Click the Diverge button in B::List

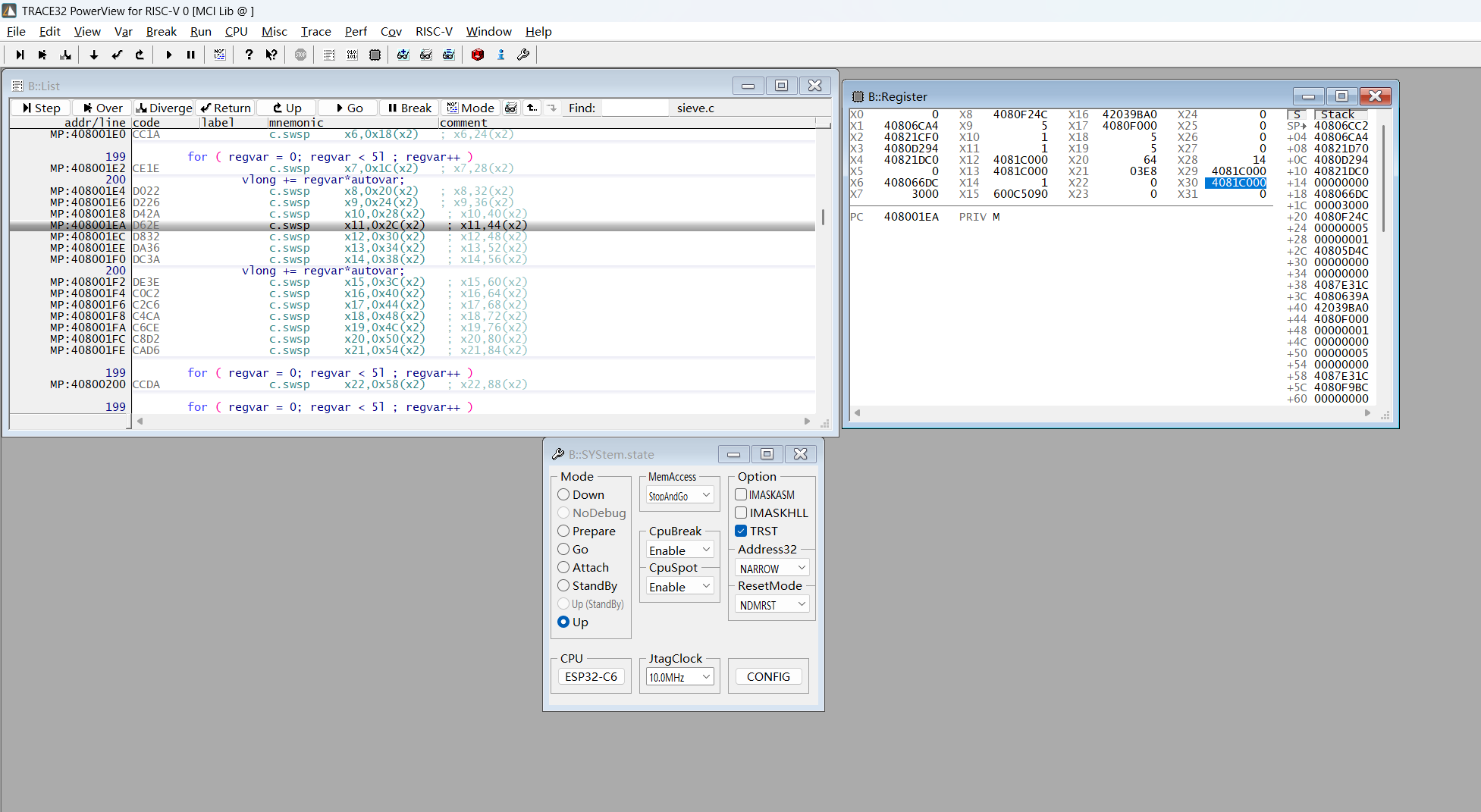[164, 108]
